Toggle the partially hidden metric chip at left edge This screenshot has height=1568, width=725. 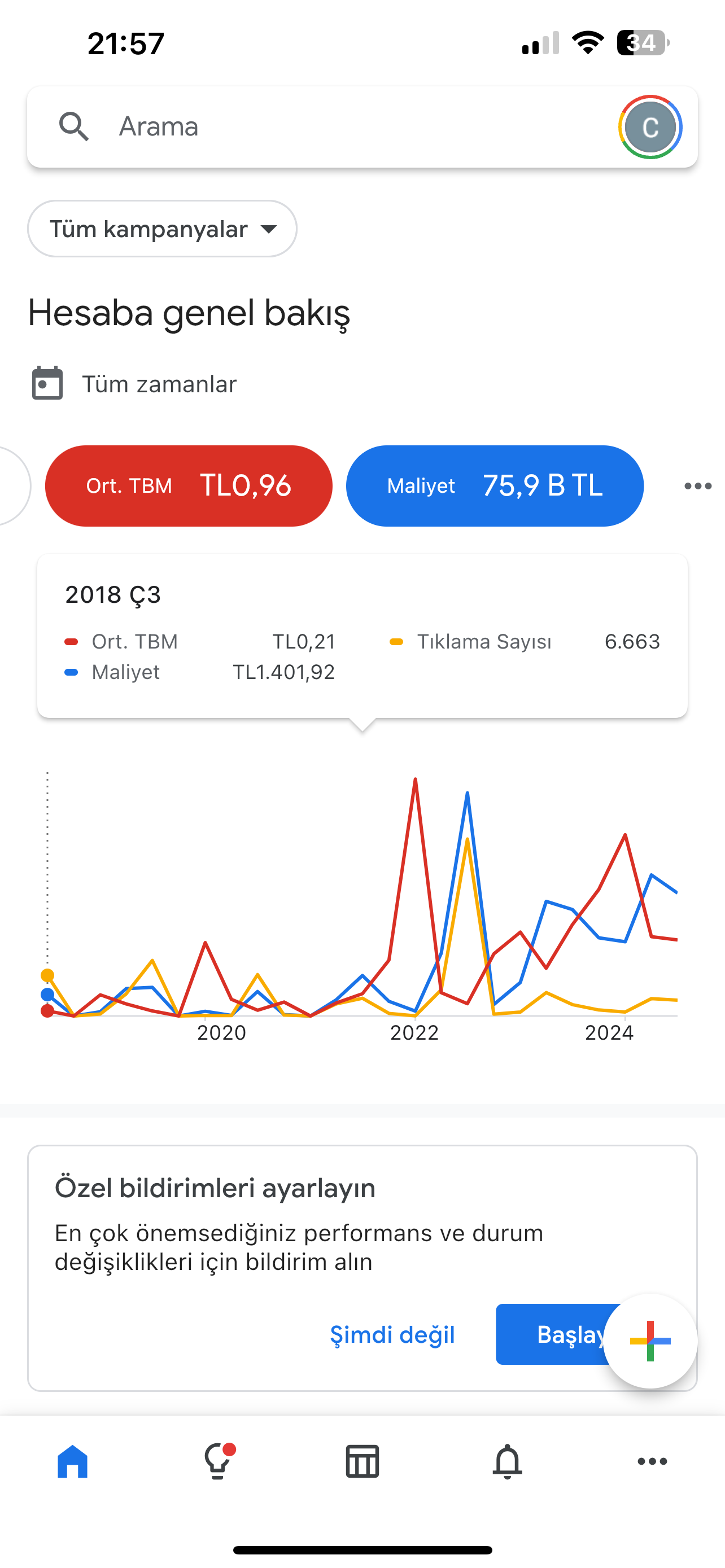[14, 486]
